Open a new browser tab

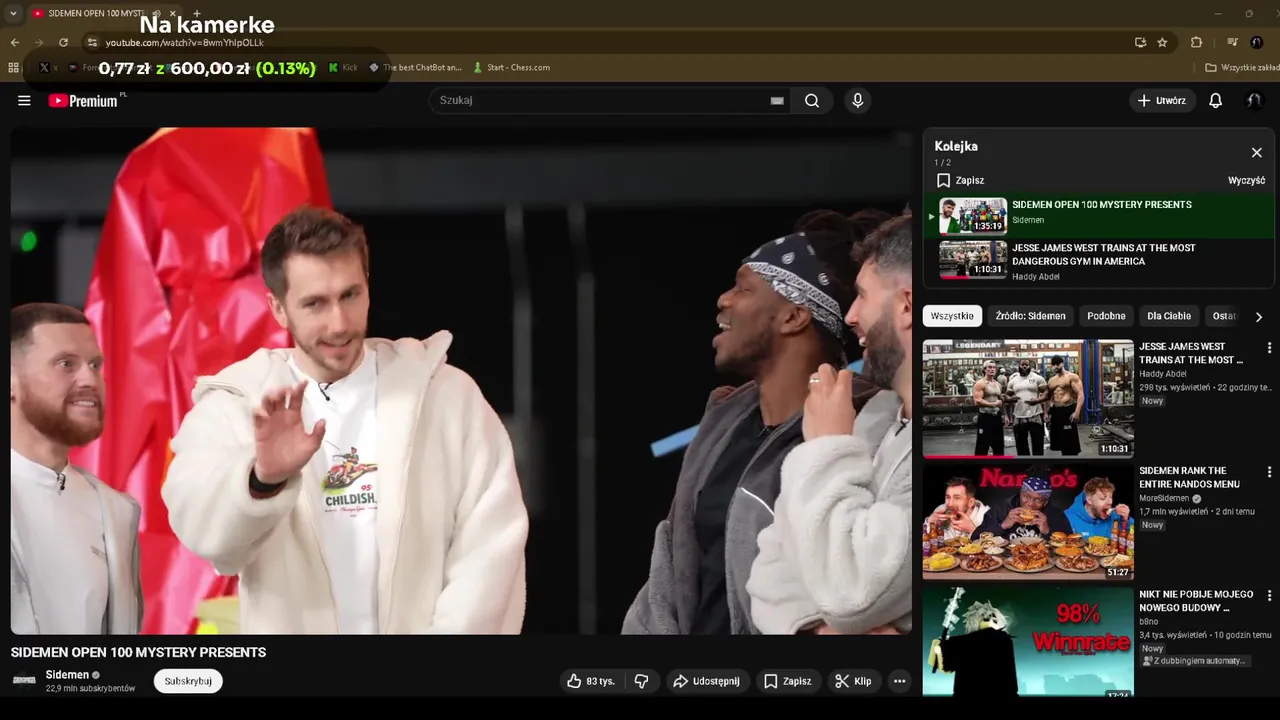196,14
